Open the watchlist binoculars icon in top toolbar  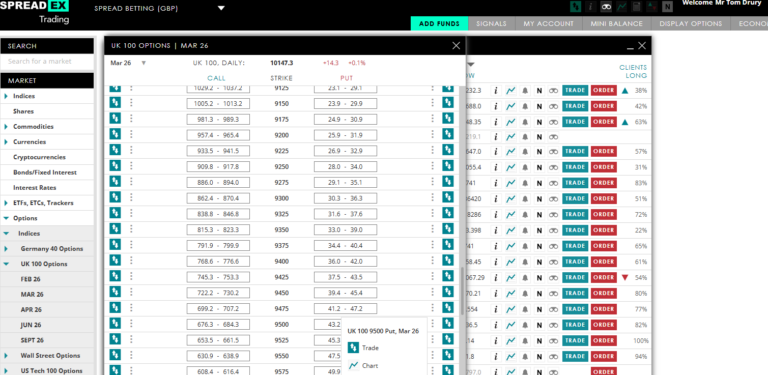click(x=607, y=7)
